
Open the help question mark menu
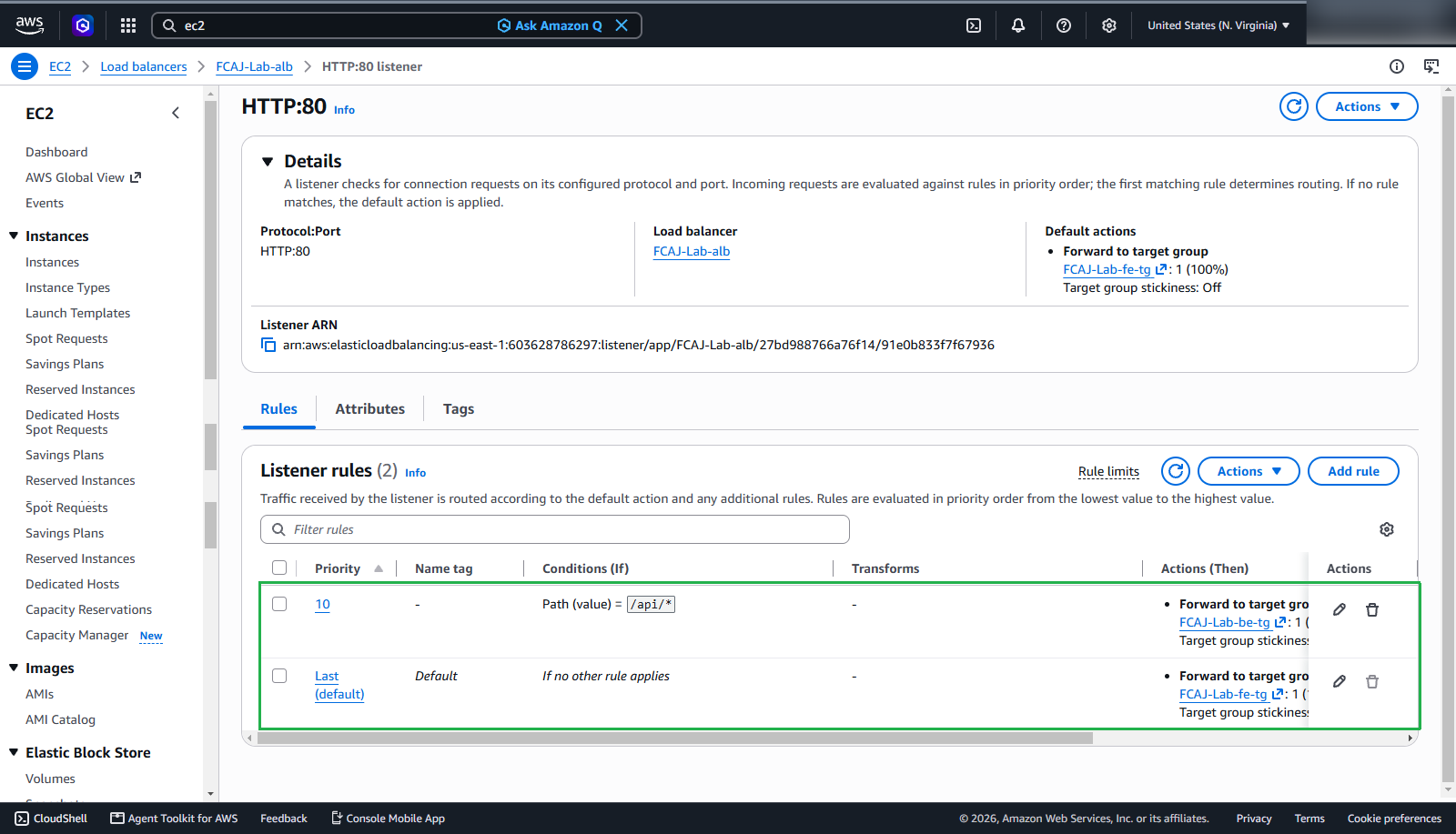[1064, 25]
